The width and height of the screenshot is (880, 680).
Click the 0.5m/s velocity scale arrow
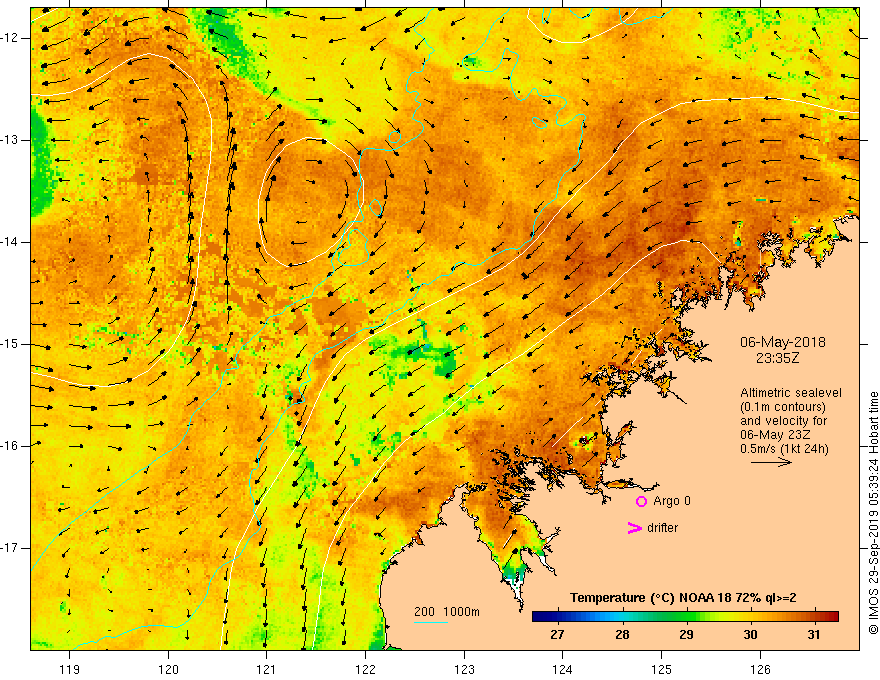(x=771, y=462)
